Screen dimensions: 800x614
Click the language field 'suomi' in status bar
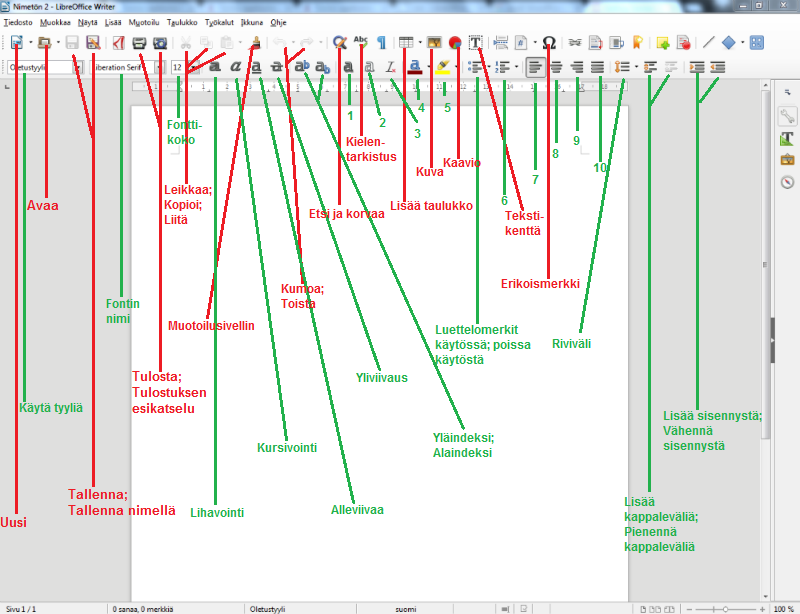coord(405,607)
